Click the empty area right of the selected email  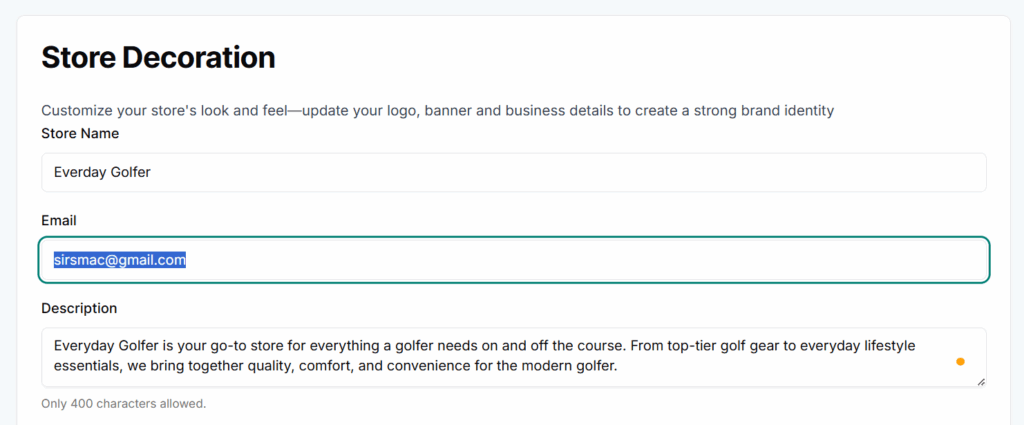tap(580, 260)
